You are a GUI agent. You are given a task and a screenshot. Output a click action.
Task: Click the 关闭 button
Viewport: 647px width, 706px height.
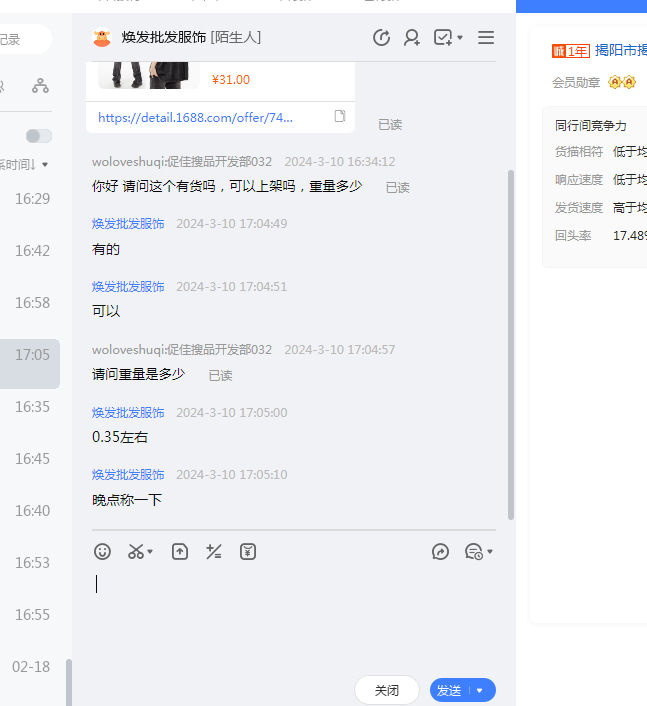[x=387, y=690]
